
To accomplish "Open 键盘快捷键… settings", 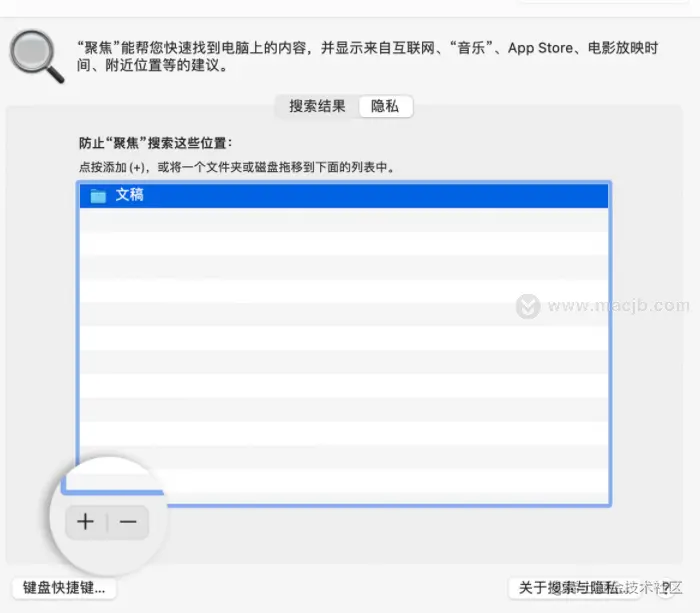I will (x=64, y=588).
